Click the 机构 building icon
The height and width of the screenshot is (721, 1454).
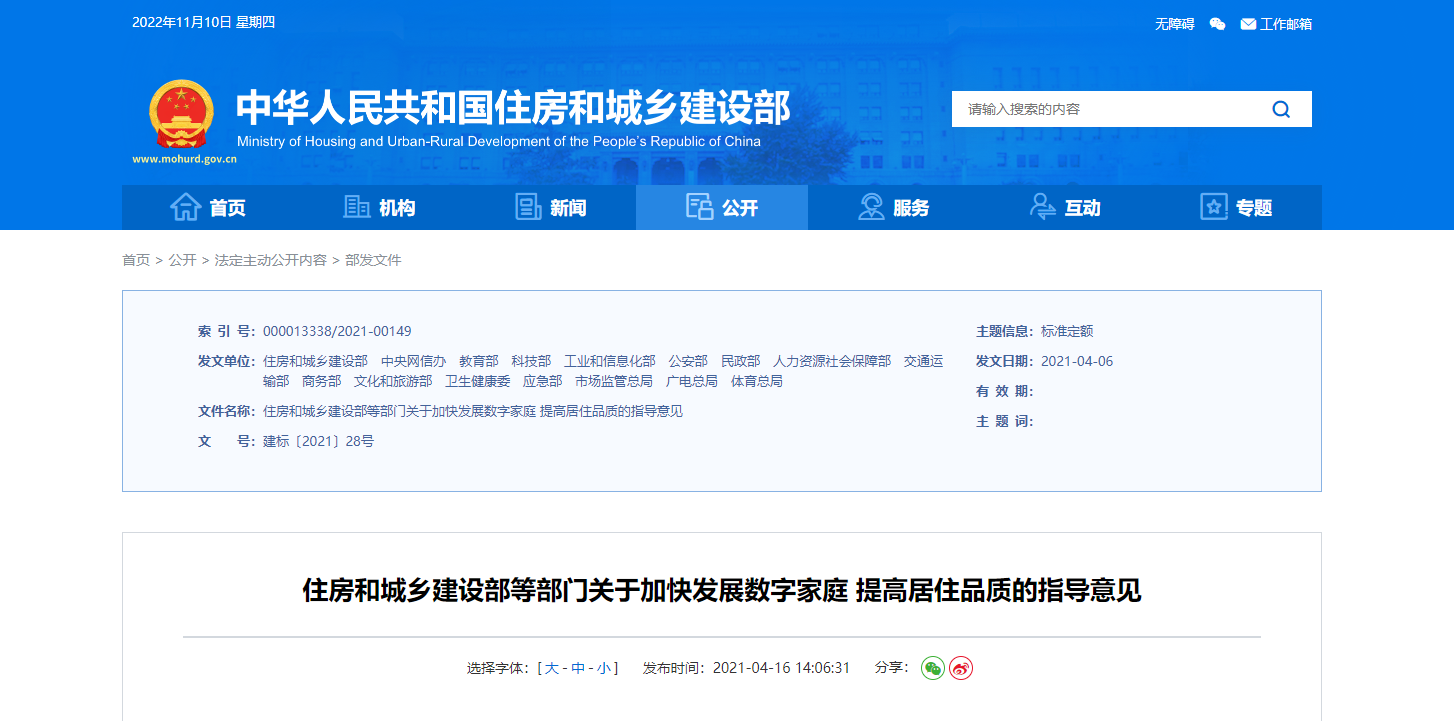click(357, 207)
